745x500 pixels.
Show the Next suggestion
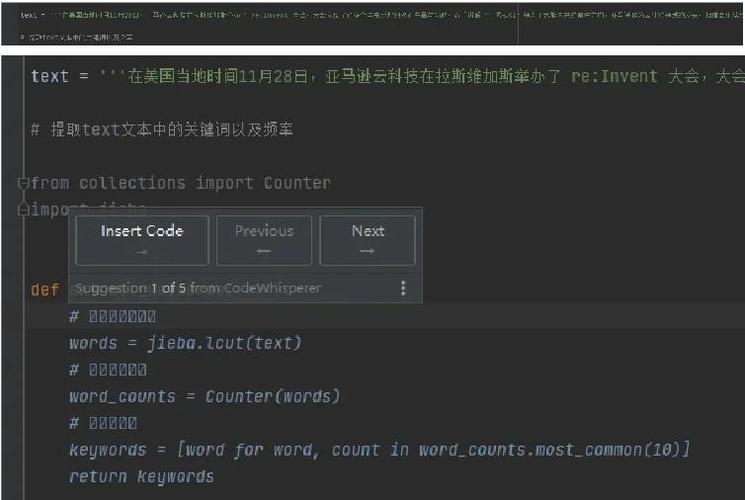pos(368,240)
